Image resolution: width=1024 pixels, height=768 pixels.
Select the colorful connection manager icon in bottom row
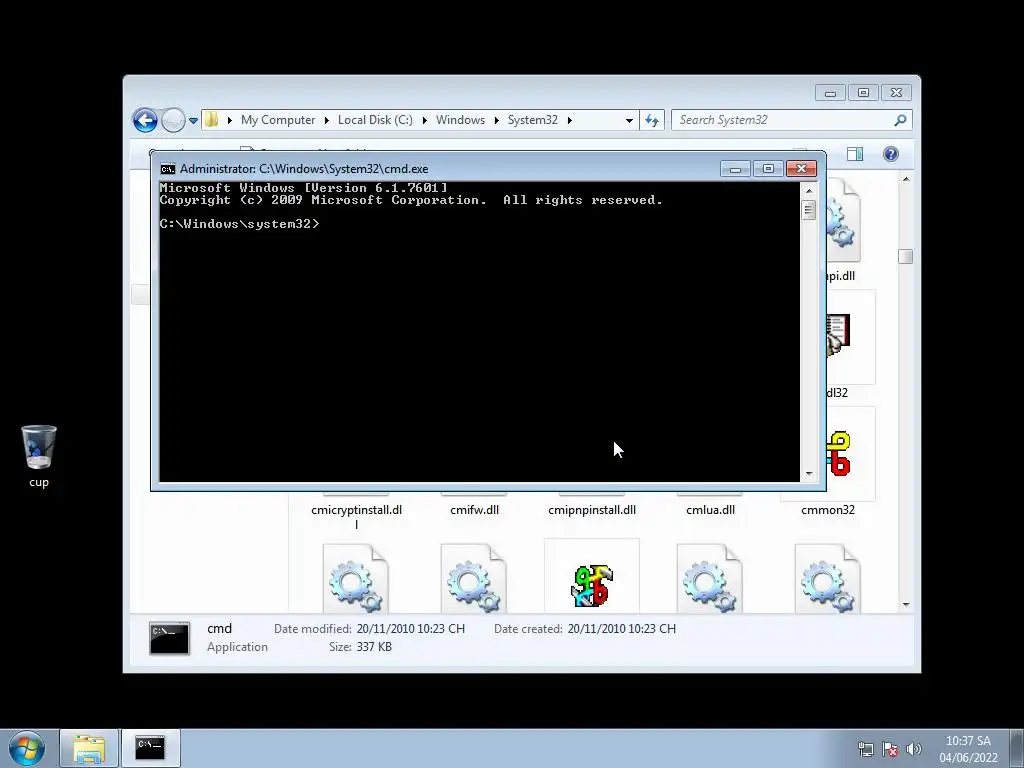coord(592,585)
